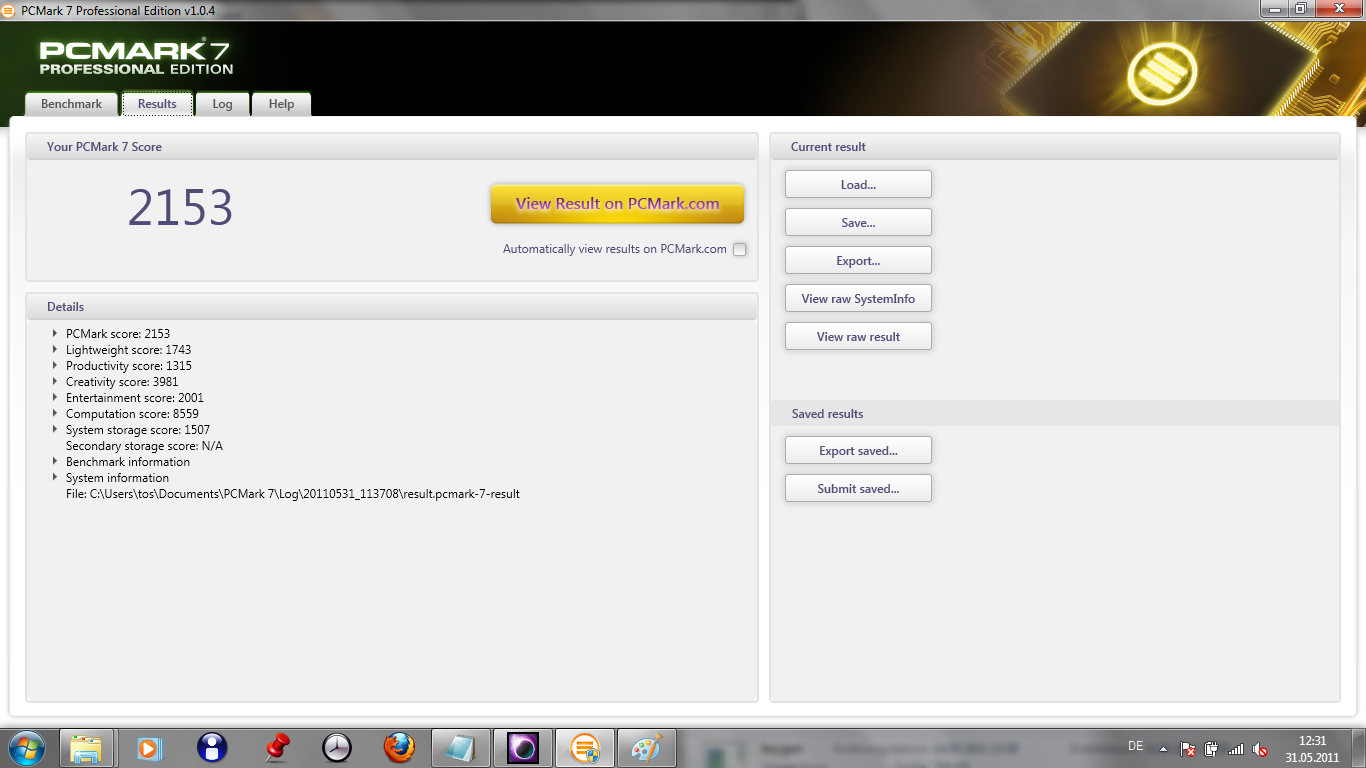Select Secondary storage score: N/A text
This screenshot has height=768, width=1366.
[x=144, y=446]
